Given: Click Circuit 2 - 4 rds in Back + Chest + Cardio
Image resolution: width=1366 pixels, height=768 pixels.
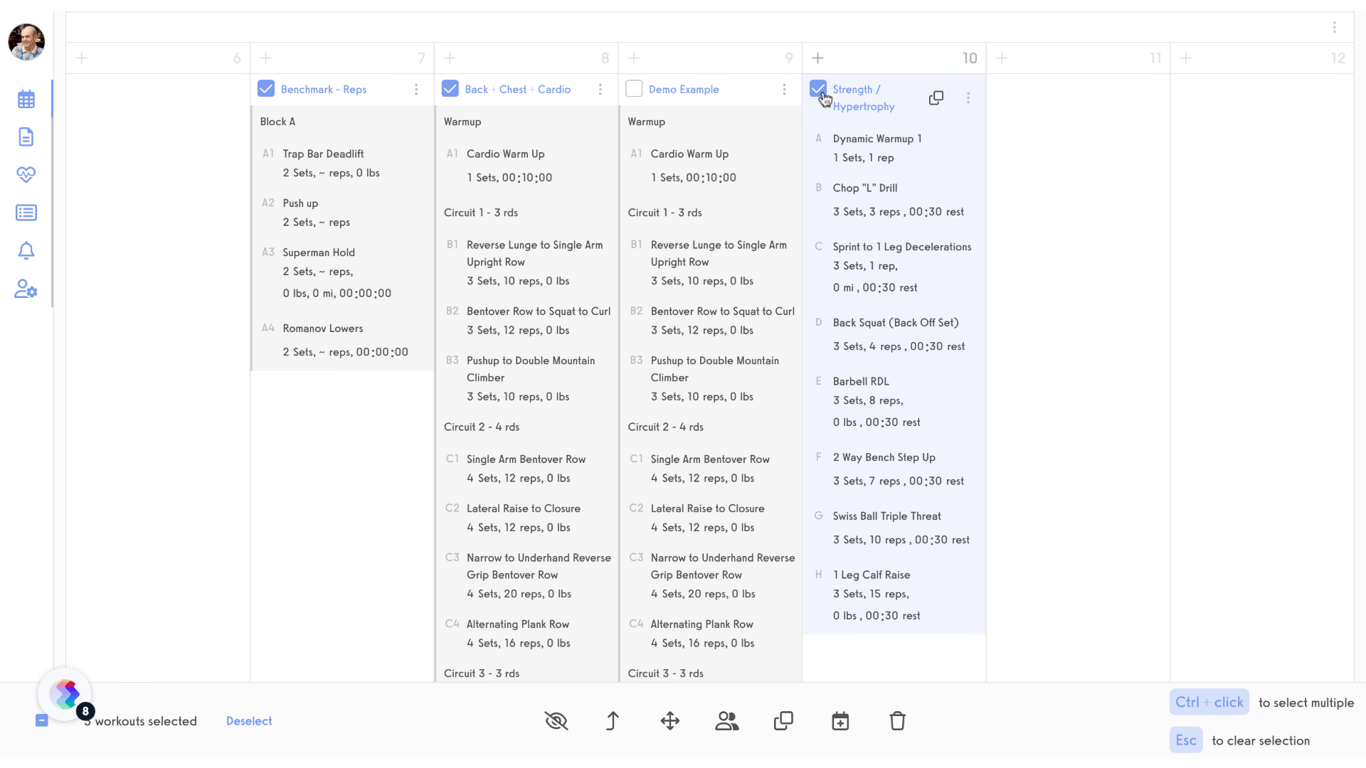Looking at the screenshot, I should tap(481, 427).
